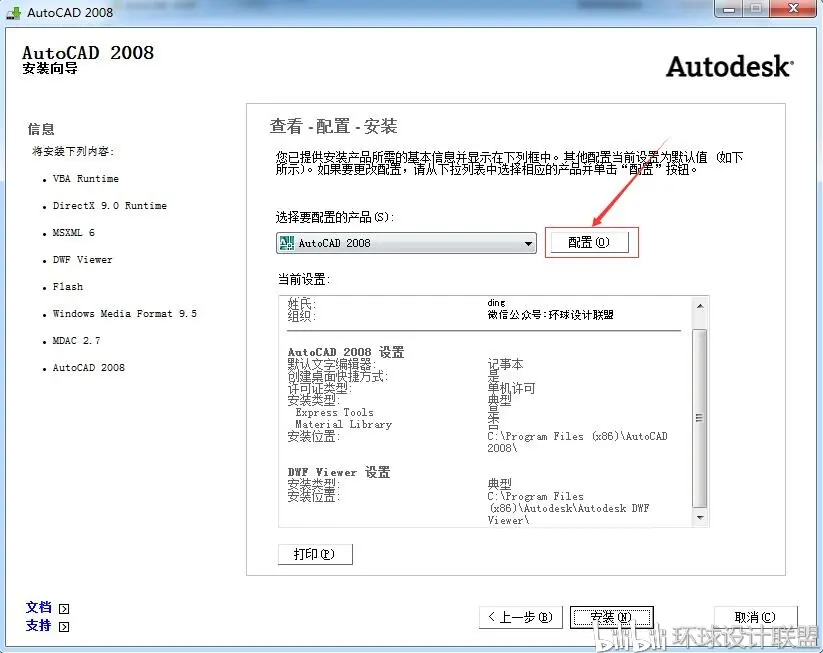
Task: Click the installer icon in the title bar
Action: point(14,13)
